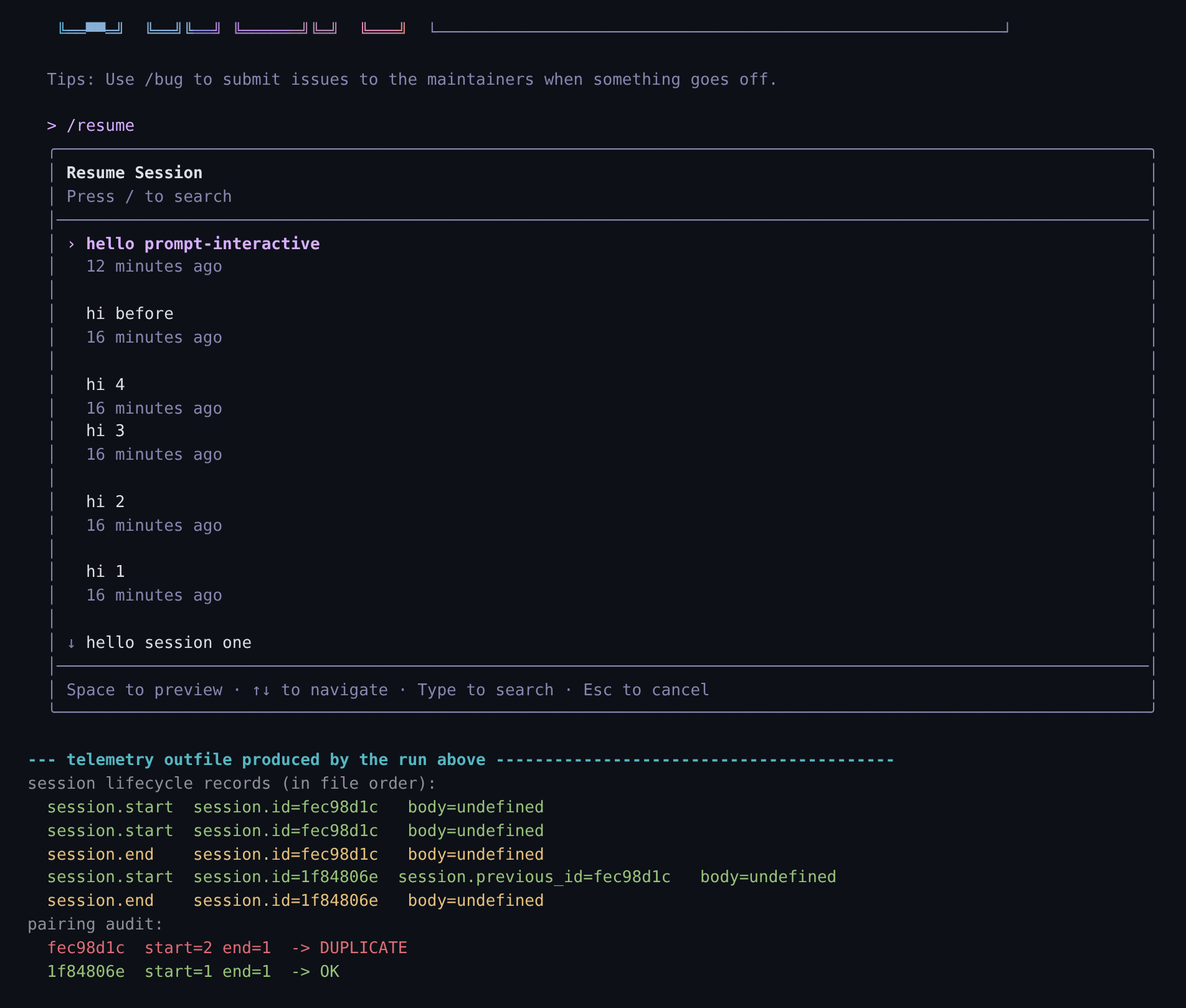Click the prompt arrow before /resume

[52, 126]
